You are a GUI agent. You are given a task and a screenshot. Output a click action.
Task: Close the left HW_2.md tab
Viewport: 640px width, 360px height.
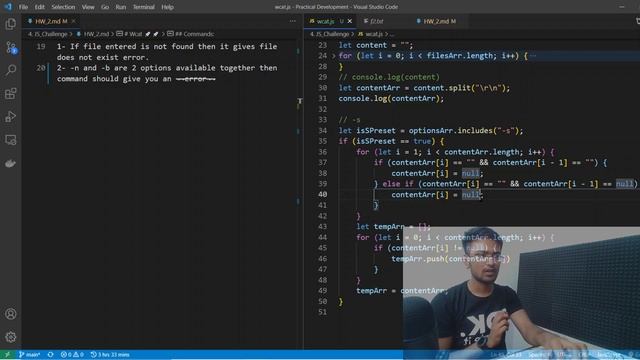coord(73,21)
